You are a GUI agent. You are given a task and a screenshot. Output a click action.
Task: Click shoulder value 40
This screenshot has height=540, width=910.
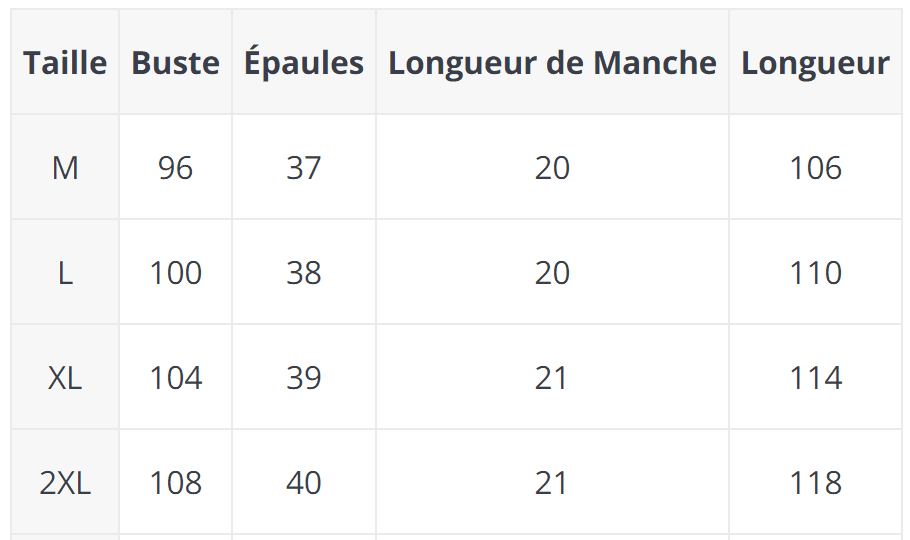pyautogui.click(x=304, y=483)
